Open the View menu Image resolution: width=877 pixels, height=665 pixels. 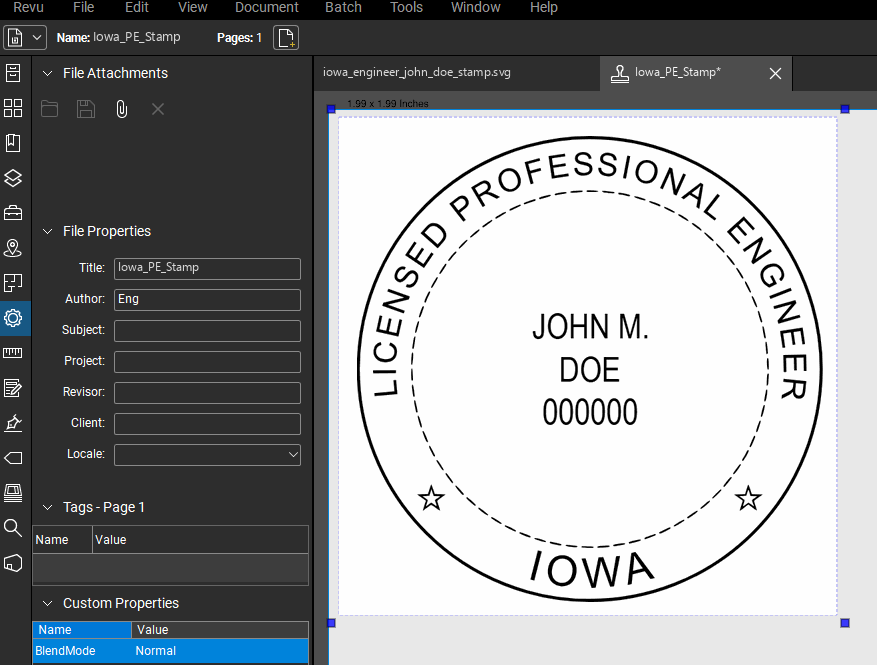click(192, 7)
